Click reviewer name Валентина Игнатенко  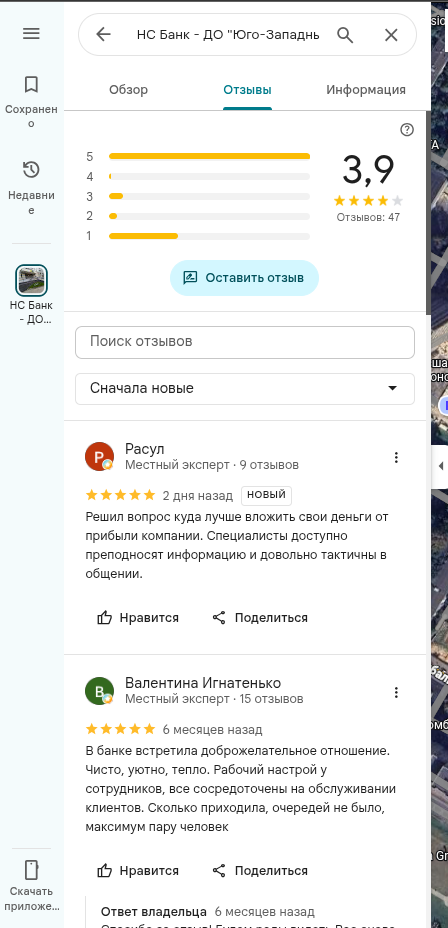203,683
